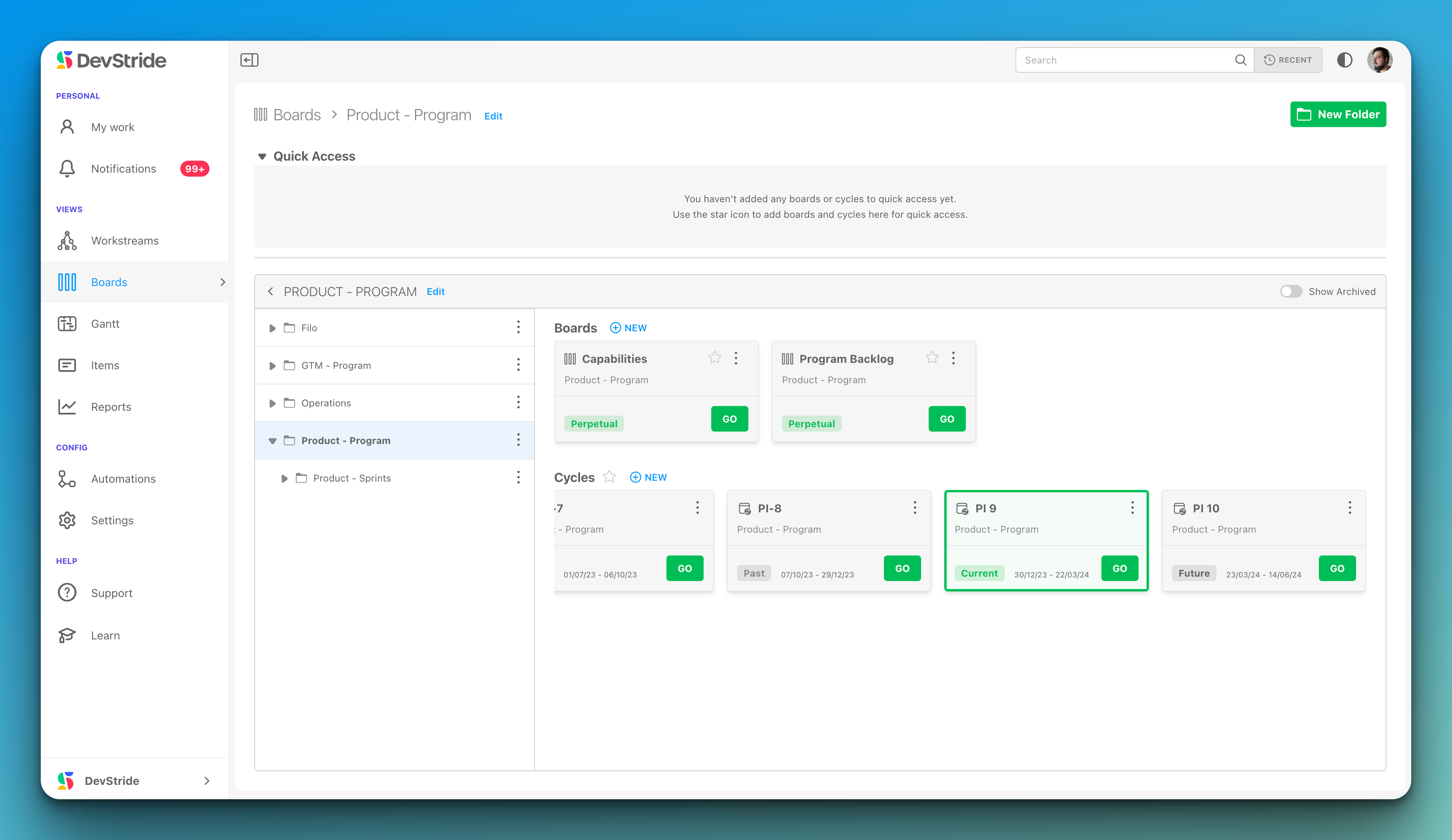Open options menu for GTM - Program folder
Viewport: 1452px width, 840px height.
pyautogui.click(x=518, y=365)
